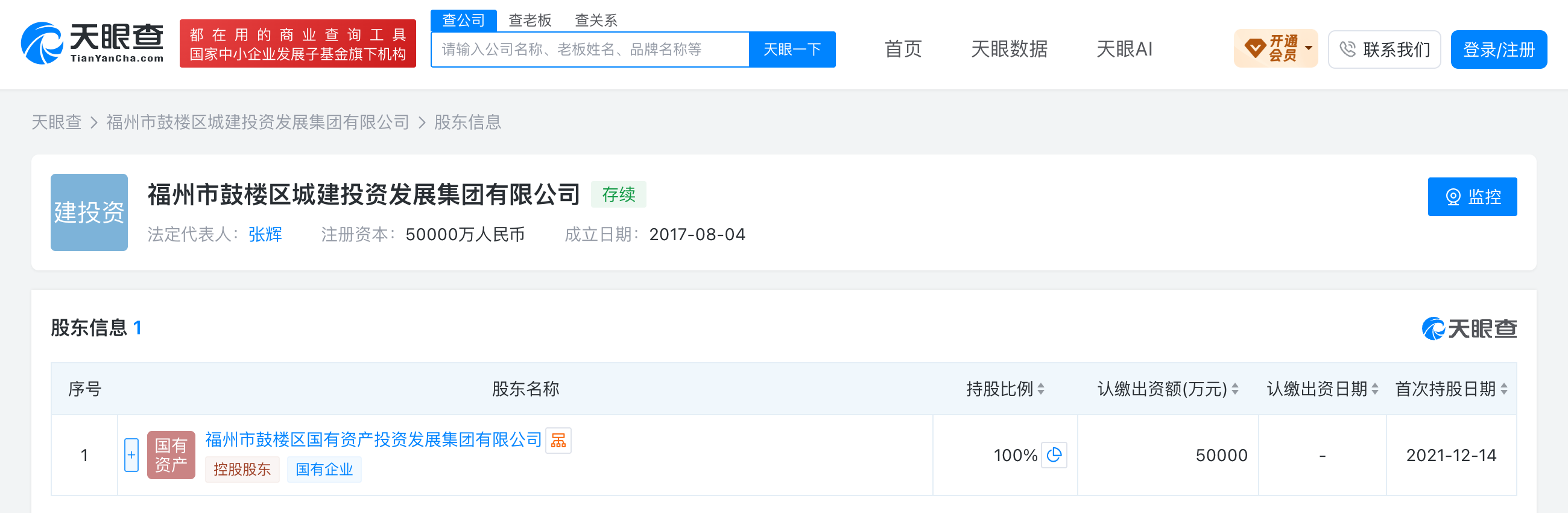
Task: Click the red 商业查询工具 banner
Action: 298,44
